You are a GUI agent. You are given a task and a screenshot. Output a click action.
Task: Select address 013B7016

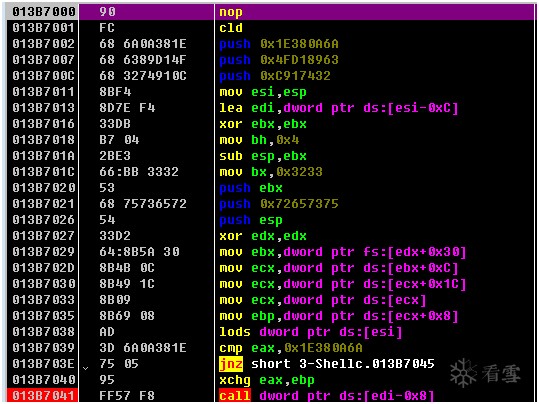pos(43,124)
